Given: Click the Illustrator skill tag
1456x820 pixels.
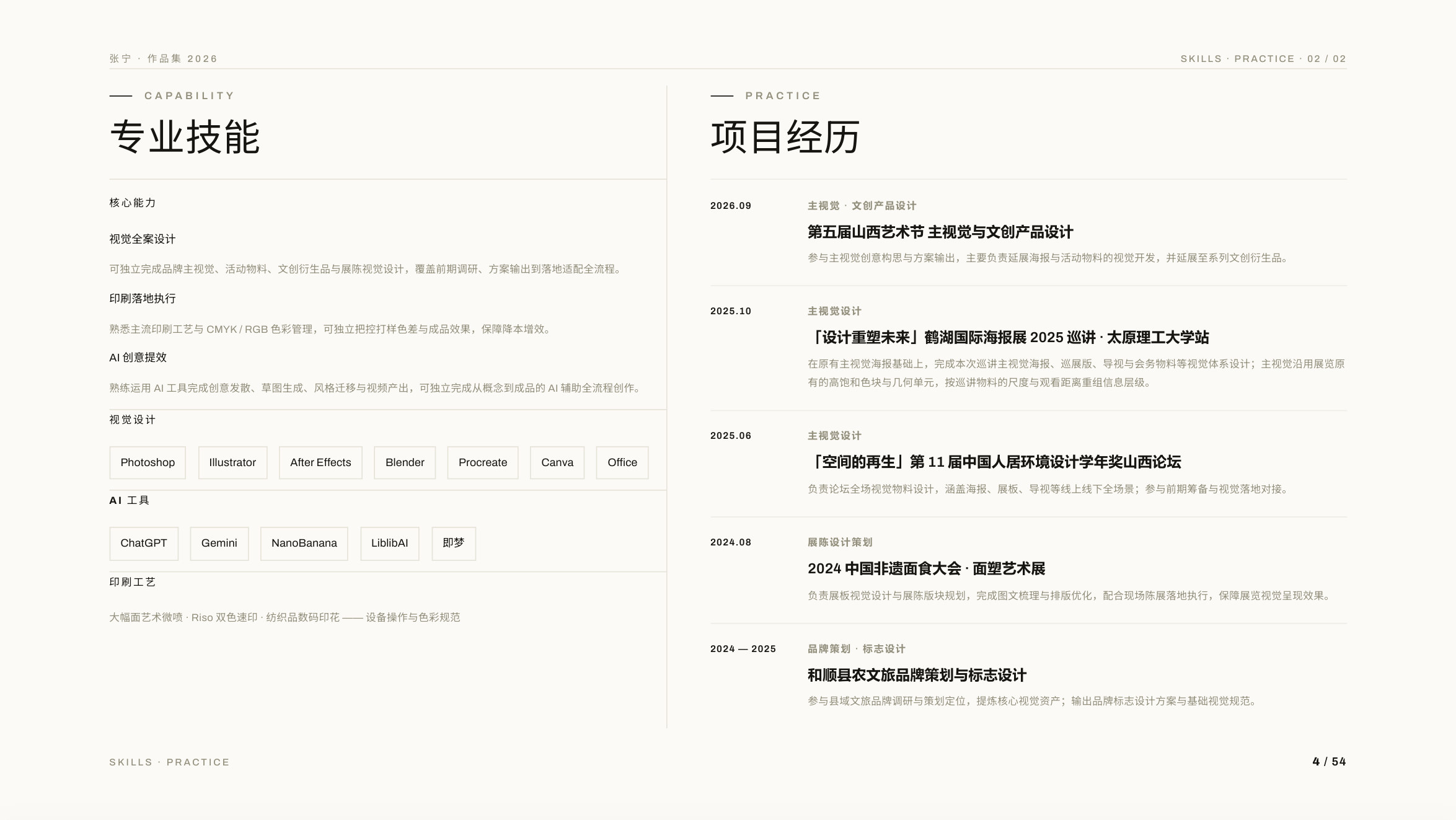Looking at the screenshot, I should [x=232, y=462].
